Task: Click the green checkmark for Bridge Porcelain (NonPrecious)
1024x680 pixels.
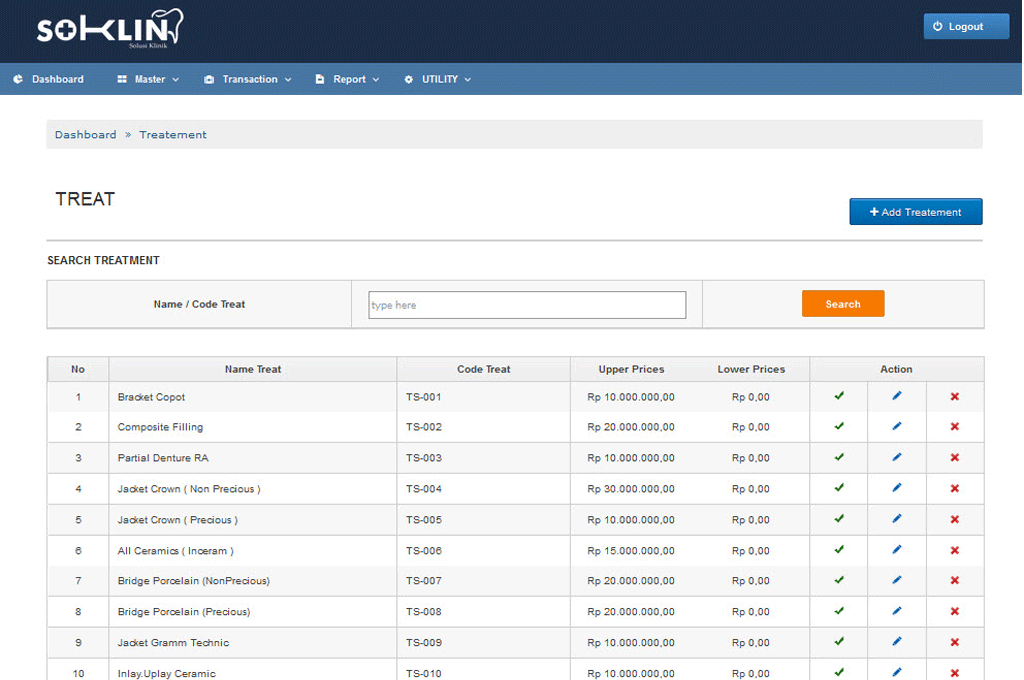Action: [x=839, y=580]
